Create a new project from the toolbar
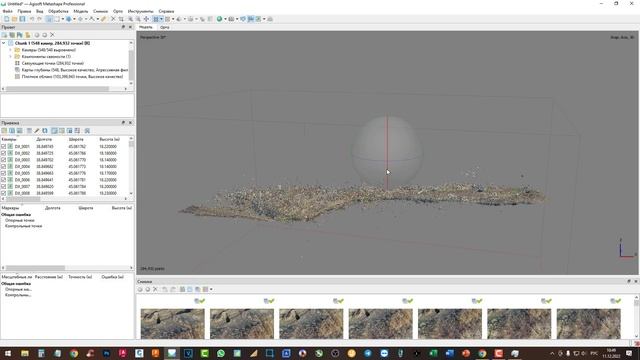The height and width of the screenshot is (360, 640). 6,19
